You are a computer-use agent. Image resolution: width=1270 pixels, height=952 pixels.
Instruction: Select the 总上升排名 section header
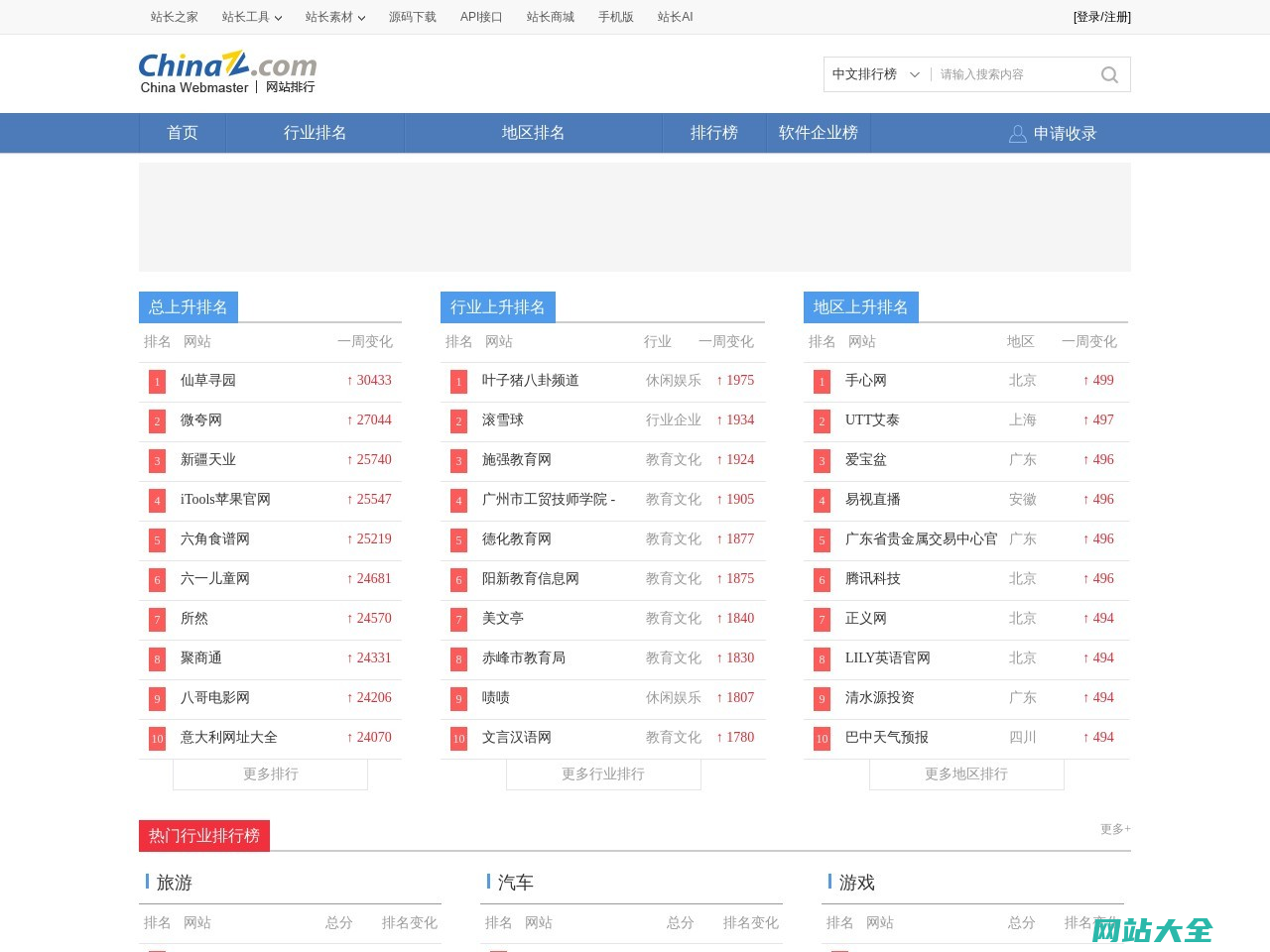[189, 307]
